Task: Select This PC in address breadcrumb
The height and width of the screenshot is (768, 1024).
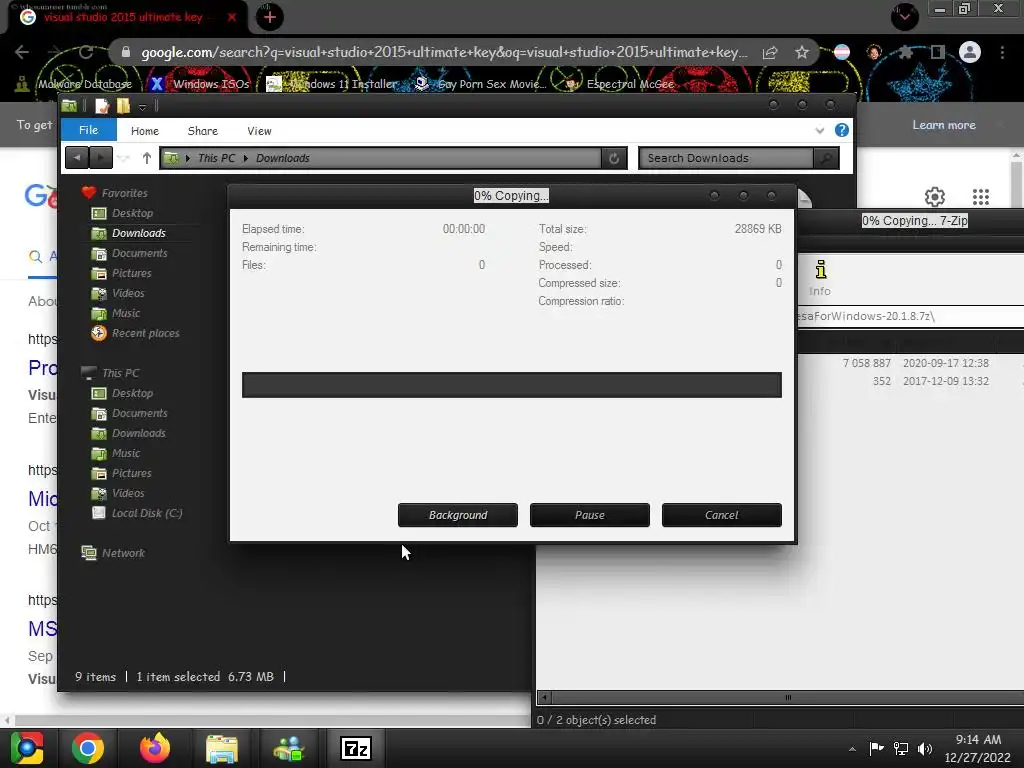Action: click(x=216, y=158)
